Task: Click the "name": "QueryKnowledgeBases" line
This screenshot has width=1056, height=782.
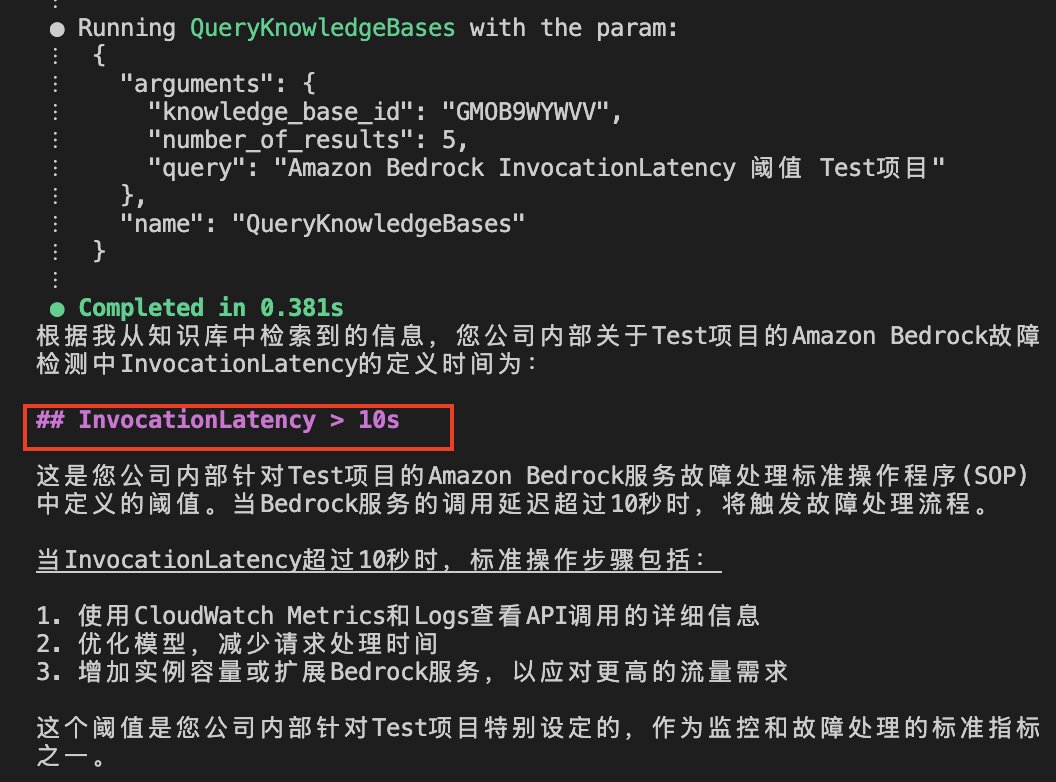Action: pyautogui.click(x=323, y=224)
